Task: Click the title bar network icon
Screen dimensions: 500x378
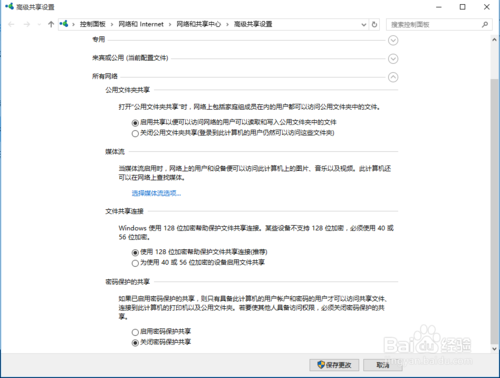Action: [9, 6]
